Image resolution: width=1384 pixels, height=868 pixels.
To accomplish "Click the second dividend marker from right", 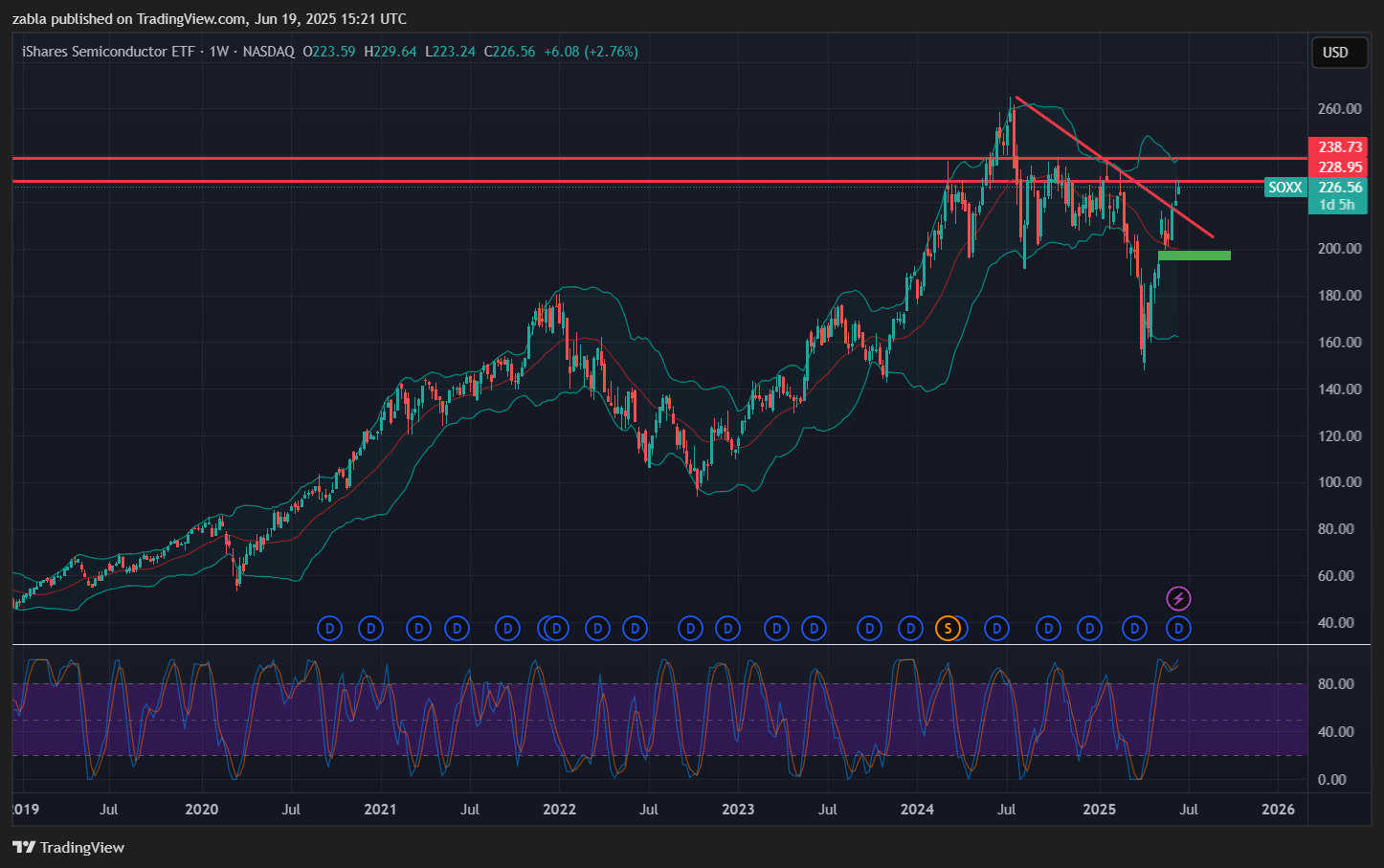I will 1134,629.
